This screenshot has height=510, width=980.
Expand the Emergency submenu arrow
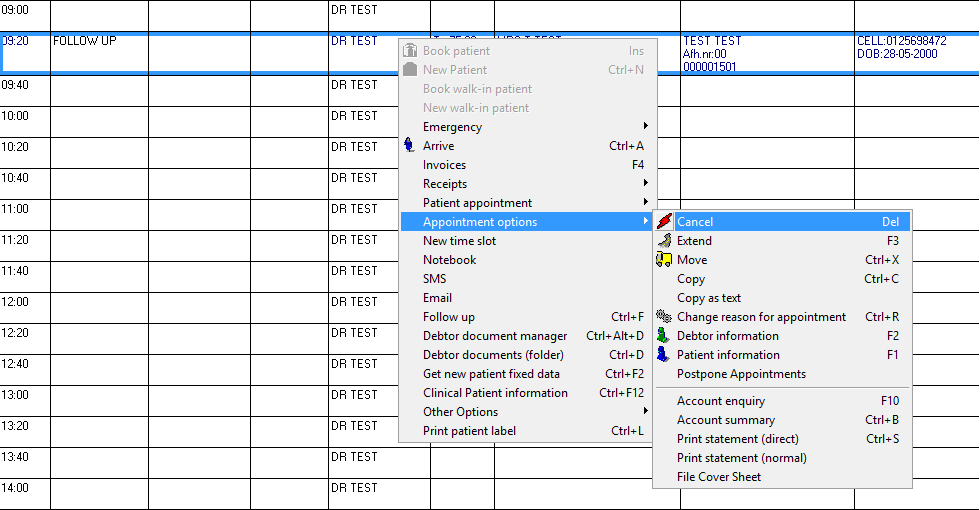tap(645, 127)
